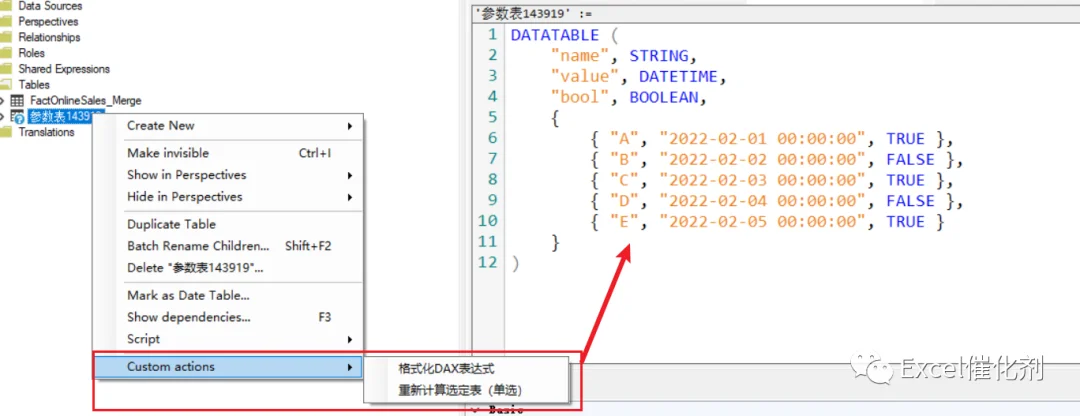Click FALSE on the "B" row
The width and height of the screenshot is (1080, 416).
pyautogui.click(x=910, y=159)
